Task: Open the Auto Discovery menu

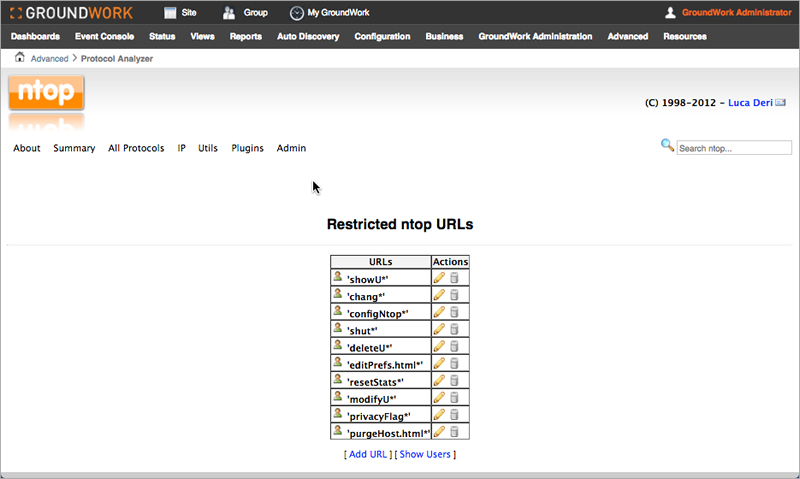Action: (308, 36)
